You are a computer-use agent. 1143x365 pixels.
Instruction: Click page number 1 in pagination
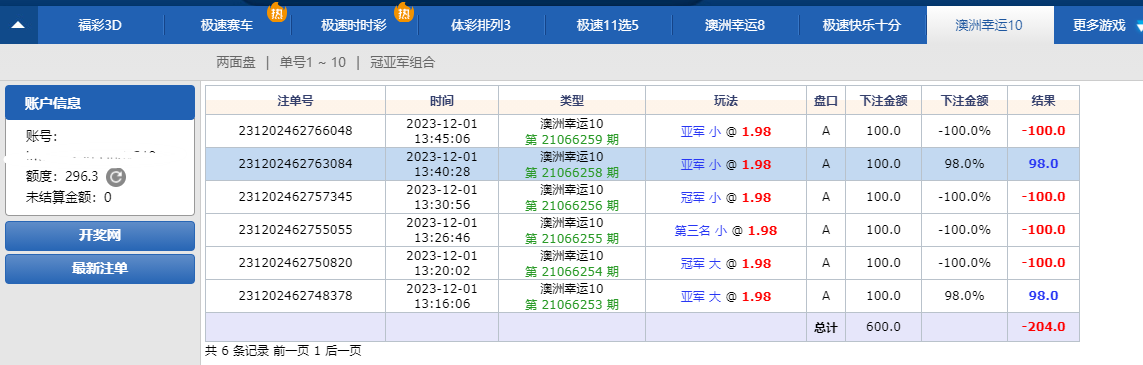coord(317,351)
